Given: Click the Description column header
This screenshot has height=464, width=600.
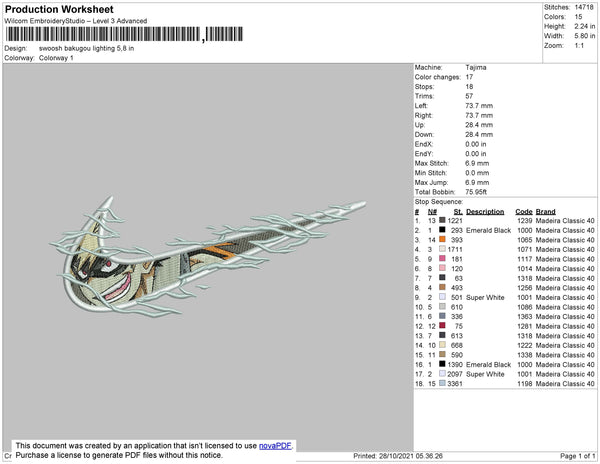Looking at the screenshot, I should click(x=485, y=212).
